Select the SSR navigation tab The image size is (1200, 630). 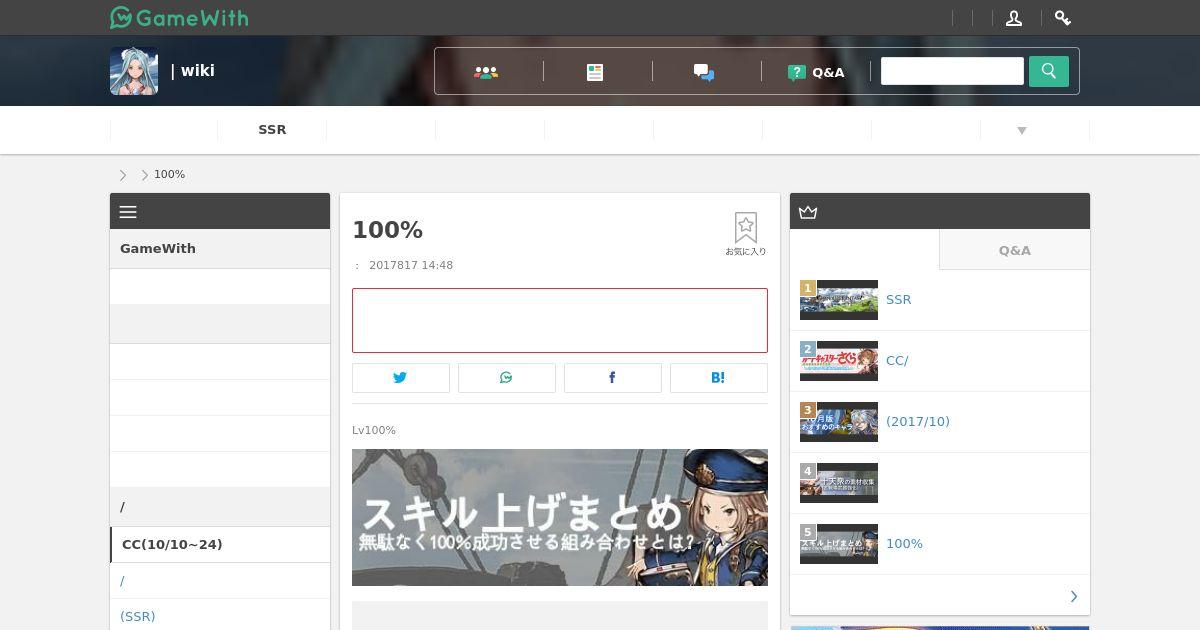[272, 130]
